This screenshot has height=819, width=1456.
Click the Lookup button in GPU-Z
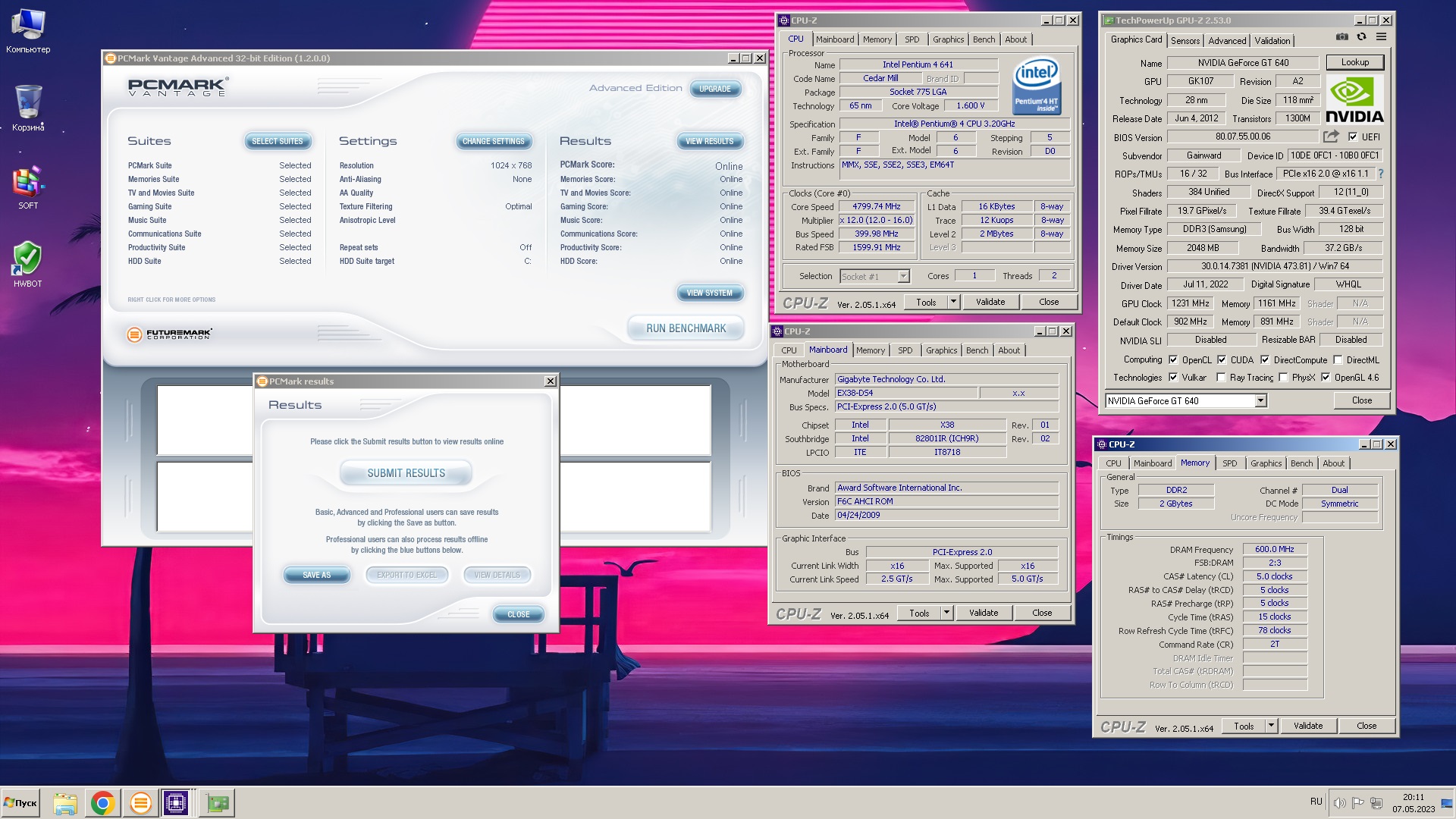click(x=1354, y=62)
